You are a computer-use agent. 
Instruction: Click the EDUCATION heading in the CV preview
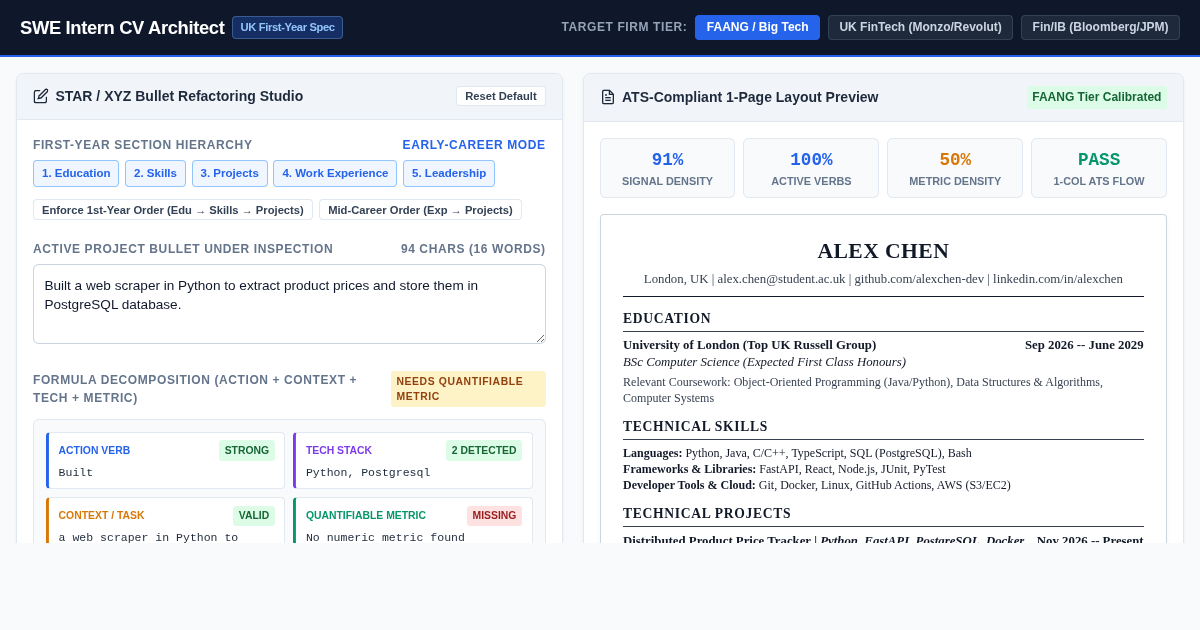(667, 319)
